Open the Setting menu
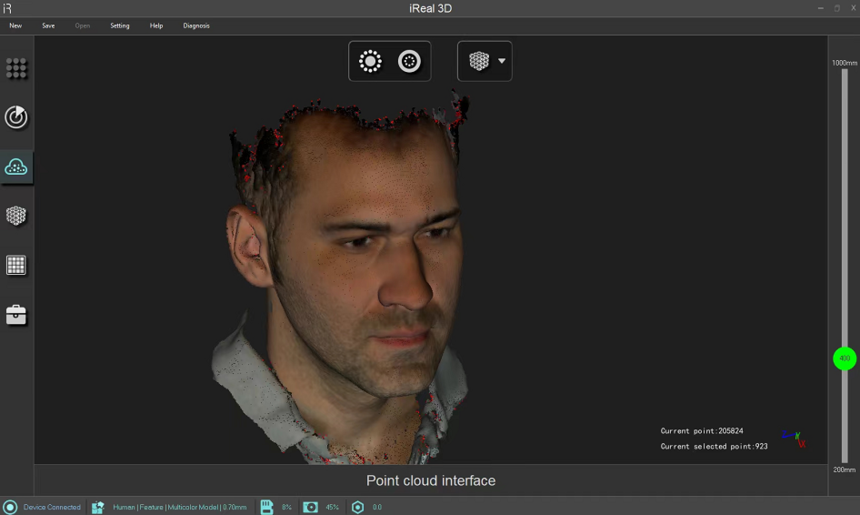The width and height of the screenshot is (860, 515). click(x=120, y=26)
